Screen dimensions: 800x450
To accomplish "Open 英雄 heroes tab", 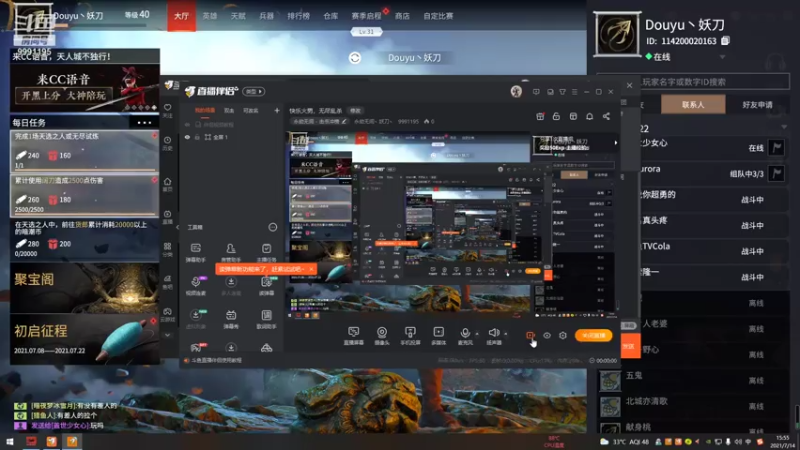I will [210, 16].
